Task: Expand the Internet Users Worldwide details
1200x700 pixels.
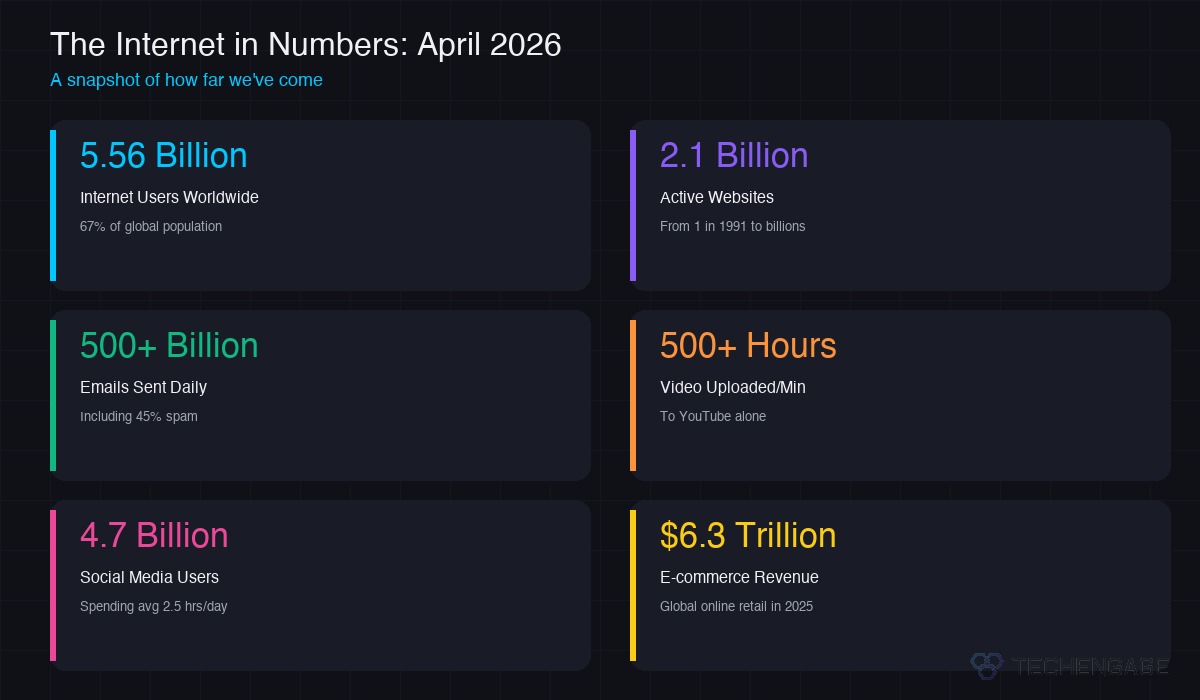Action: point(169,198)
